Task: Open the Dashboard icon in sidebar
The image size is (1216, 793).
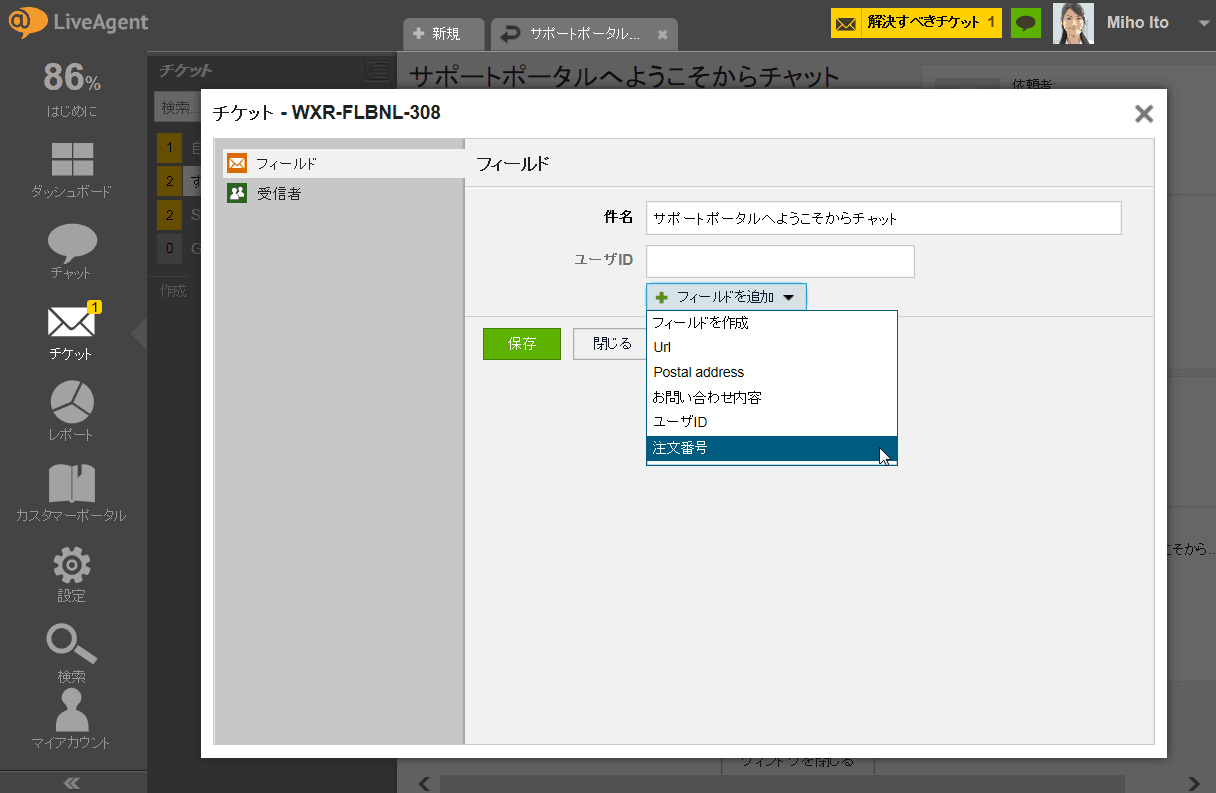Action: (x=72, y=162)
